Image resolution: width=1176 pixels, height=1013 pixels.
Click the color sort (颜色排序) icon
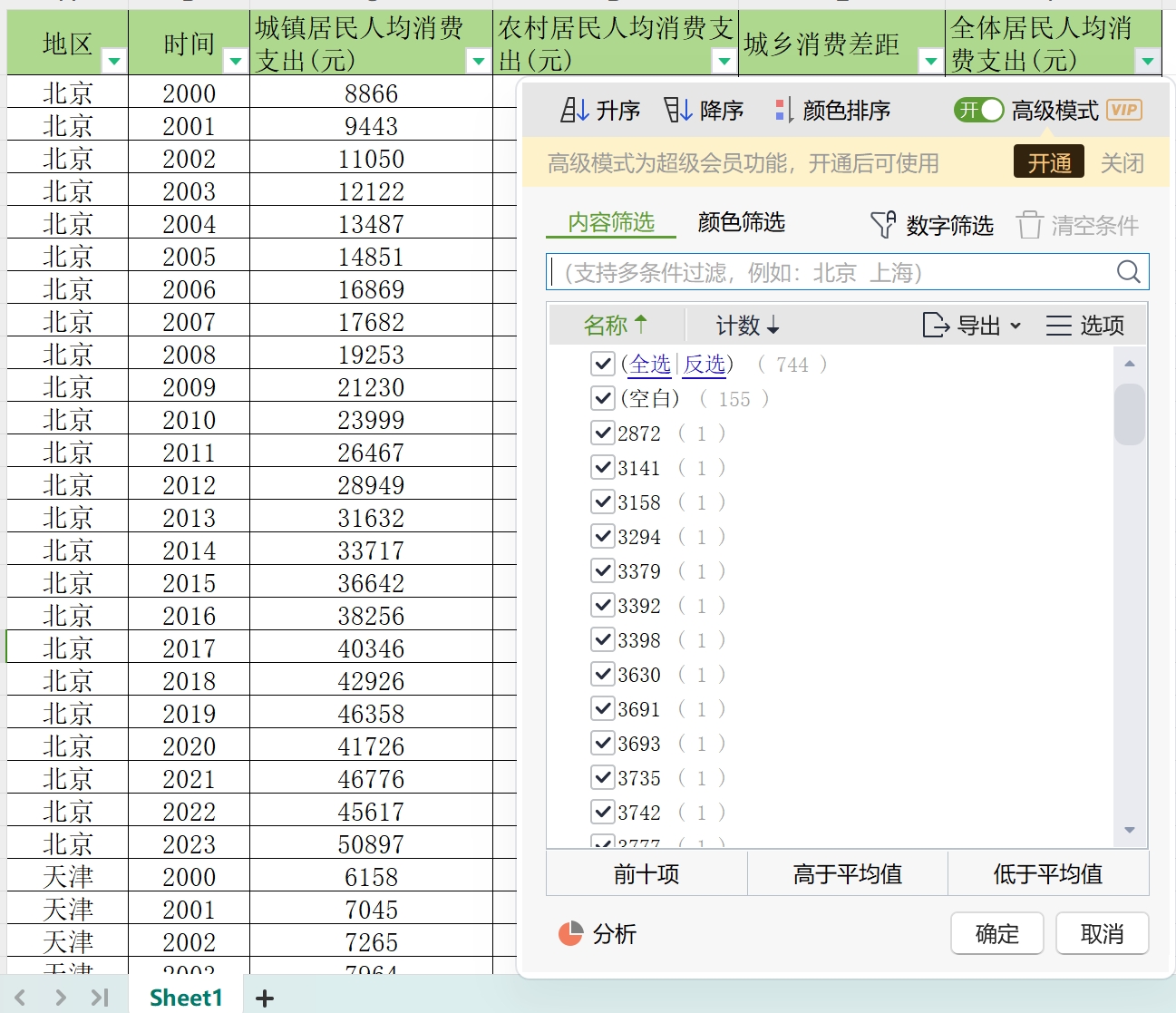pyautogui.click(x=783, y=111)
